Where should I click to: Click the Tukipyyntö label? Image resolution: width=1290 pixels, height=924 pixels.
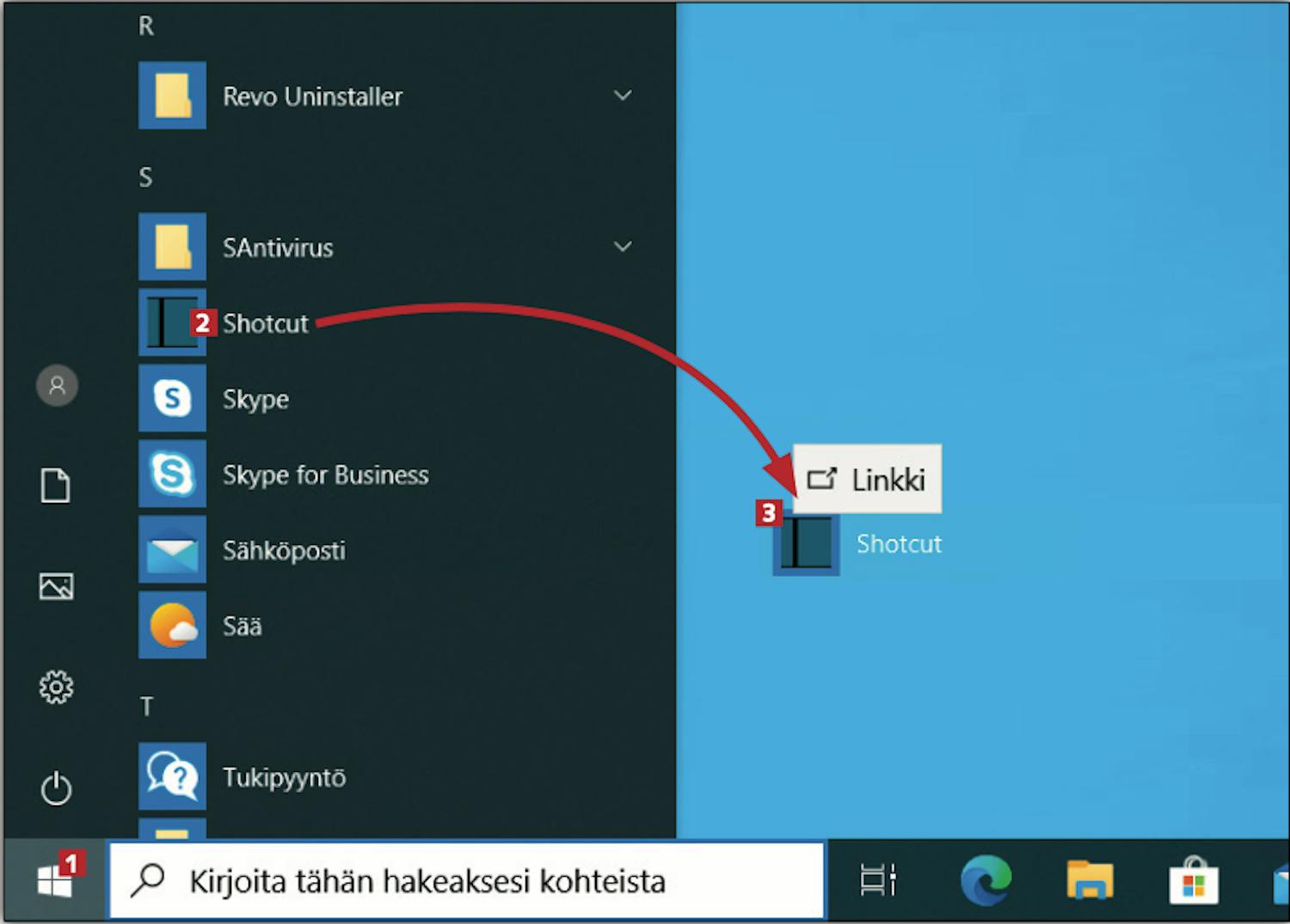click(285, 778)
